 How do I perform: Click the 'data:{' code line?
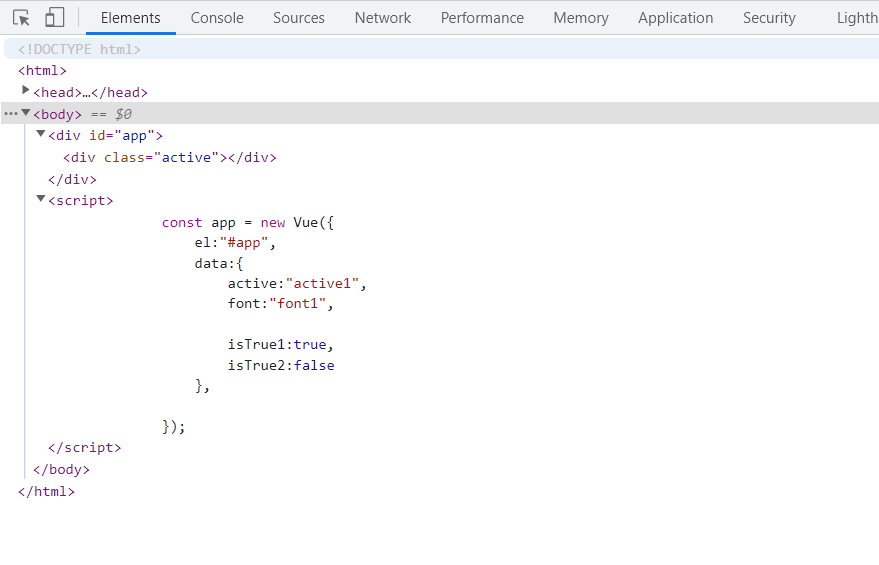pos(219,263)
